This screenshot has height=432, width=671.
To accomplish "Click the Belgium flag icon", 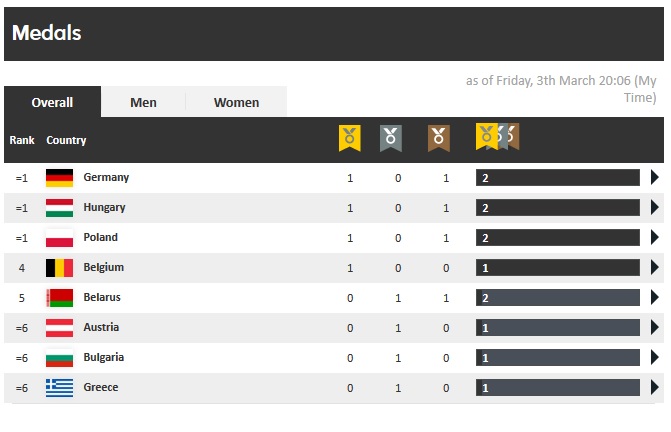I will pyautogui.click(x=59, y=268).
